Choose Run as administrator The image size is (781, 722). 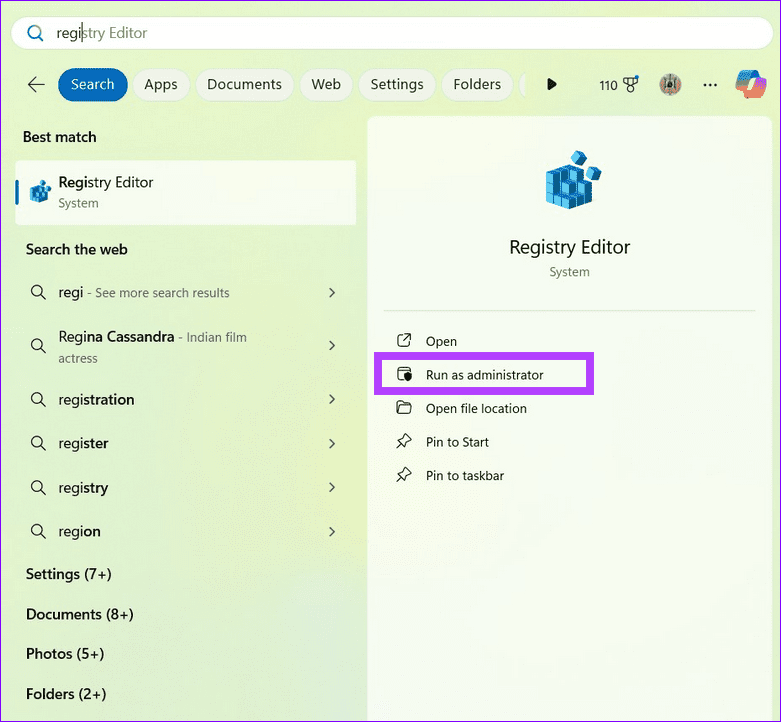(x=484, y=375)
